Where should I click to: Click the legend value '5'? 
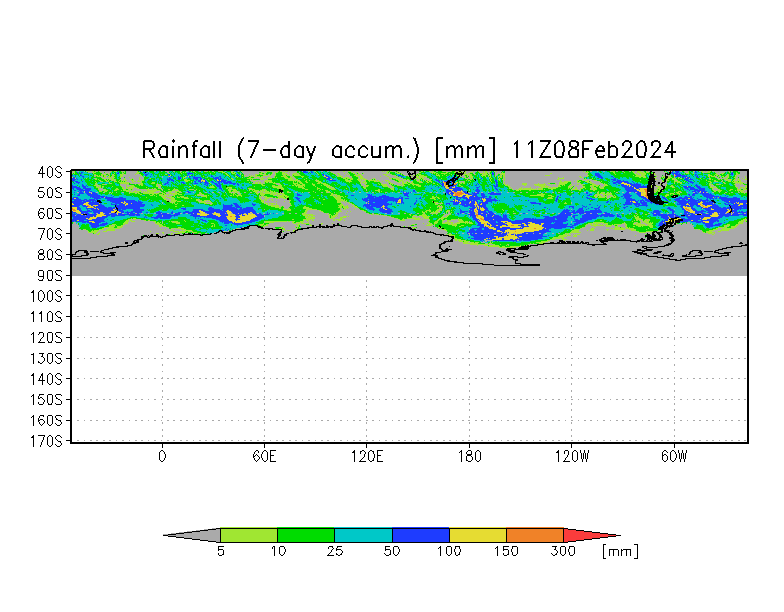(220, 552)
